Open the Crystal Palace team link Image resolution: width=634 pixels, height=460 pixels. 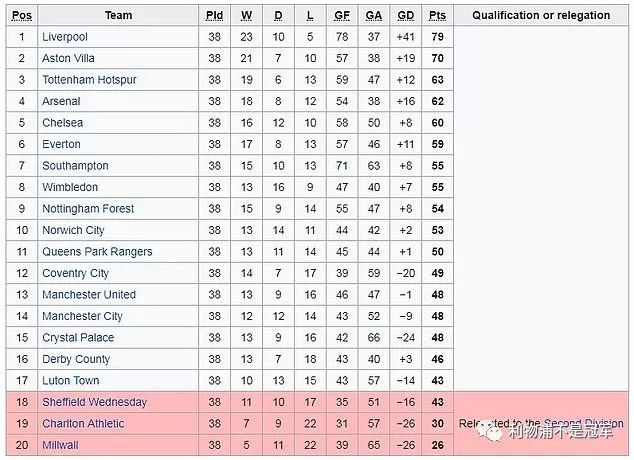point(78,338)
